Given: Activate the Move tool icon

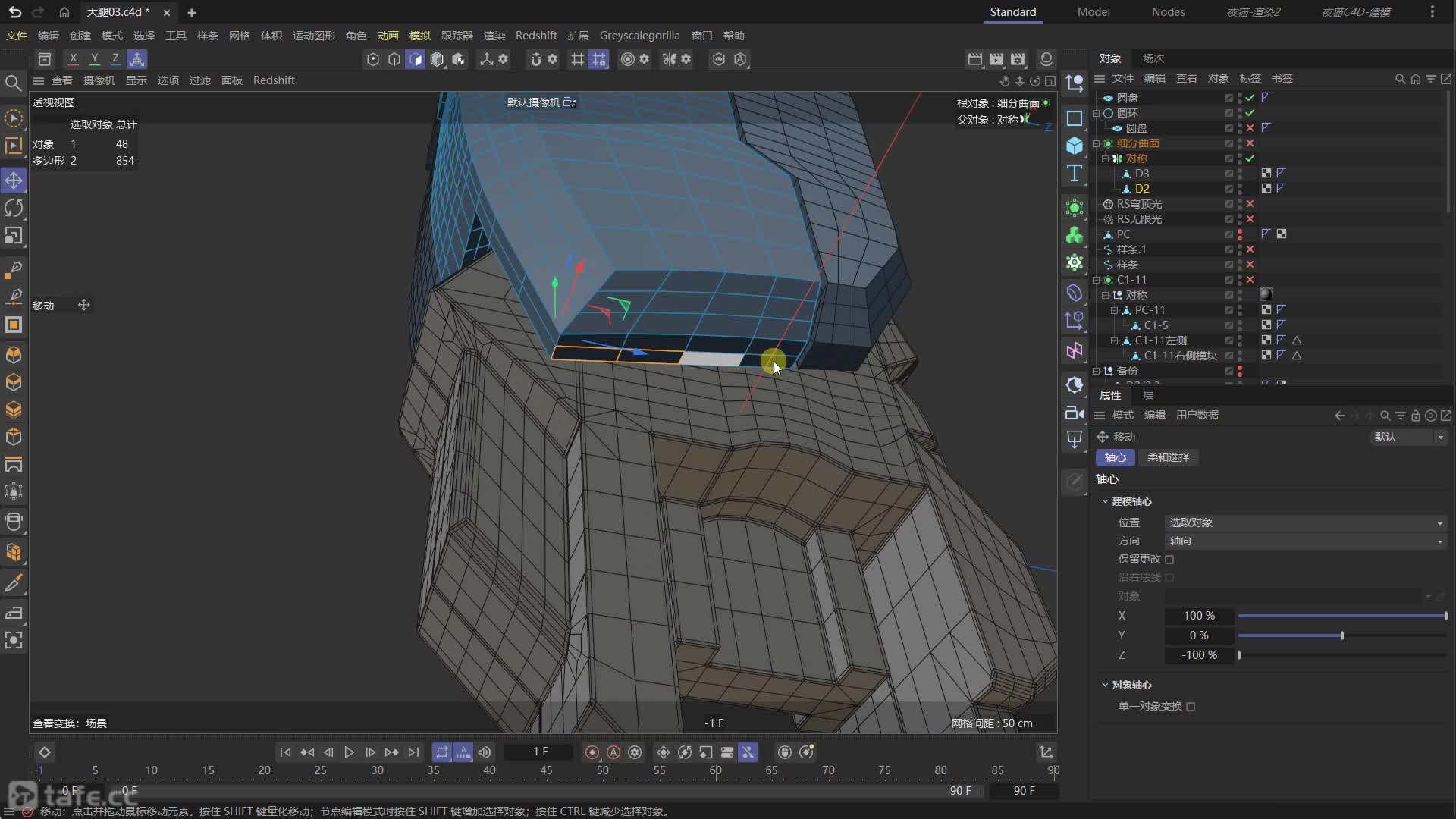Looking at the screenshot, I should pyautogui.click(x=14, y=180).
